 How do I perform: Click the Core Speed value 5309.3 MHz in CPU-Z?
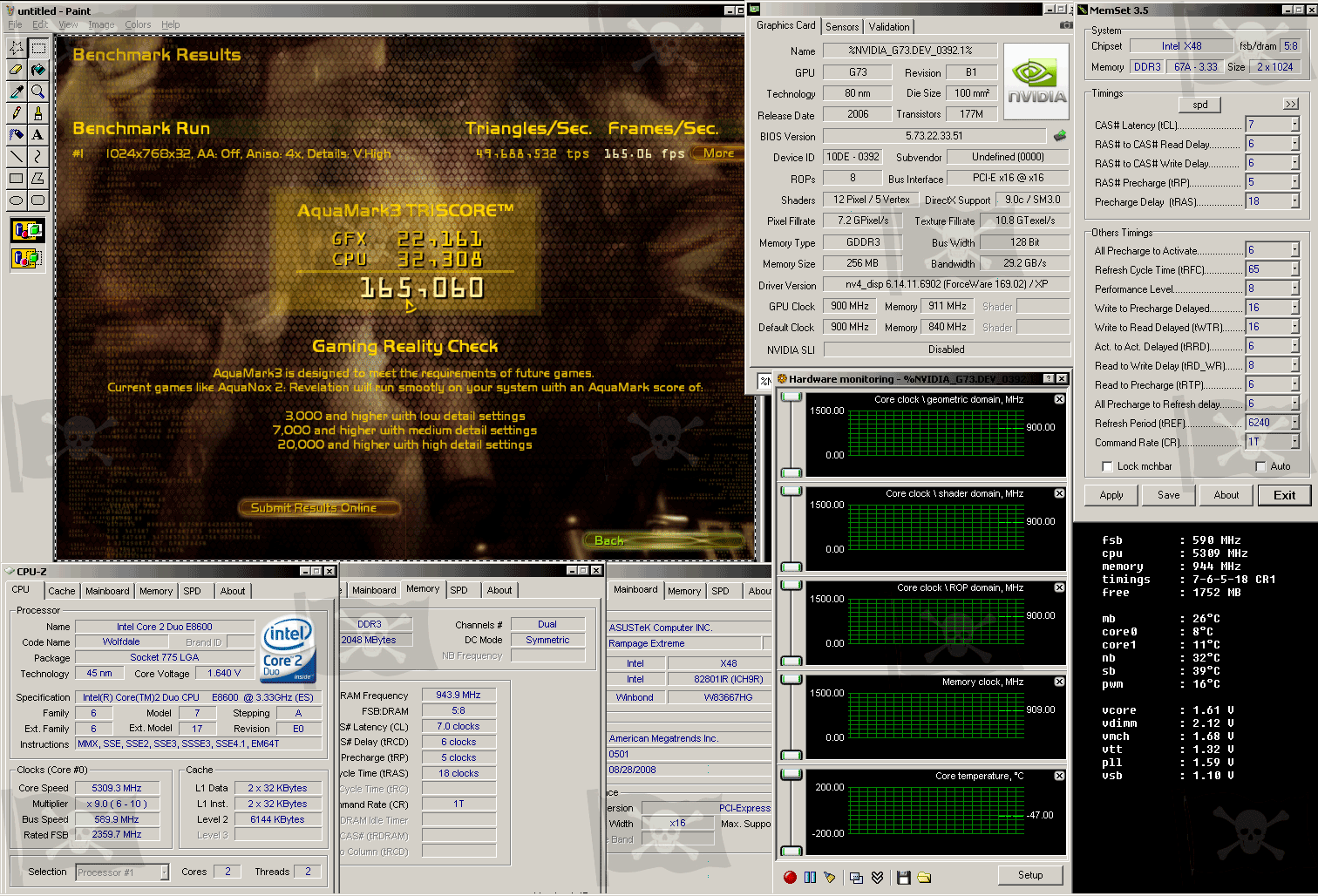click(117, 788)
